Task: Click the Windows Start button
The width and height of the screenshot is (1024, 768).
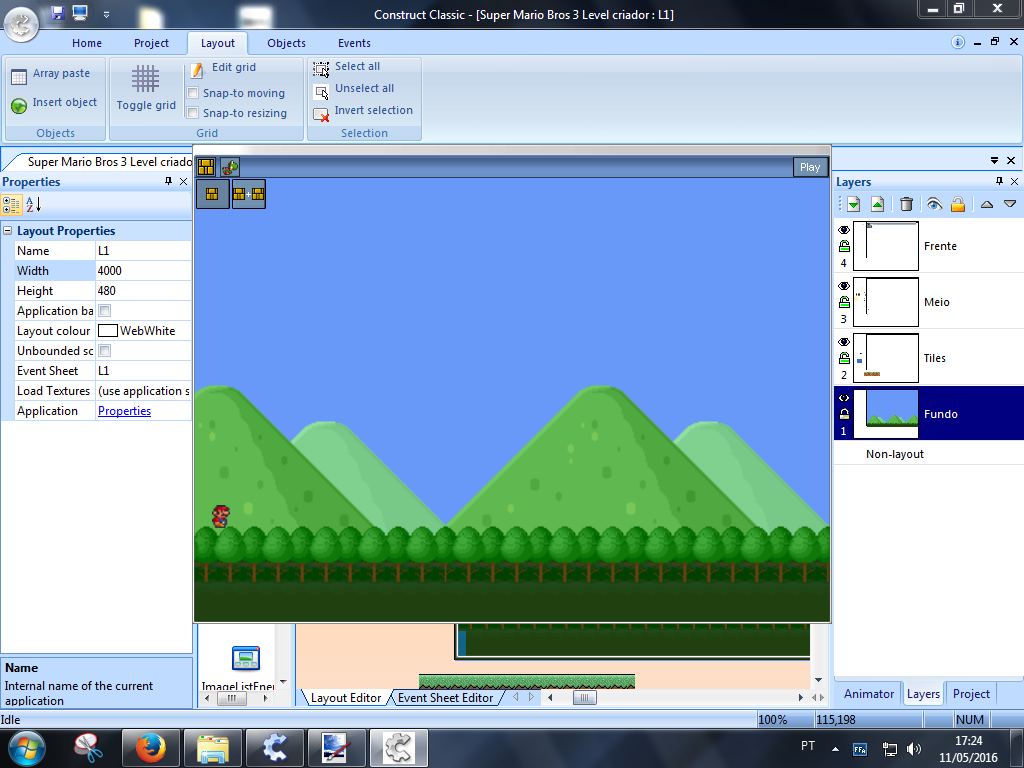Action: [x=27, y=748]
